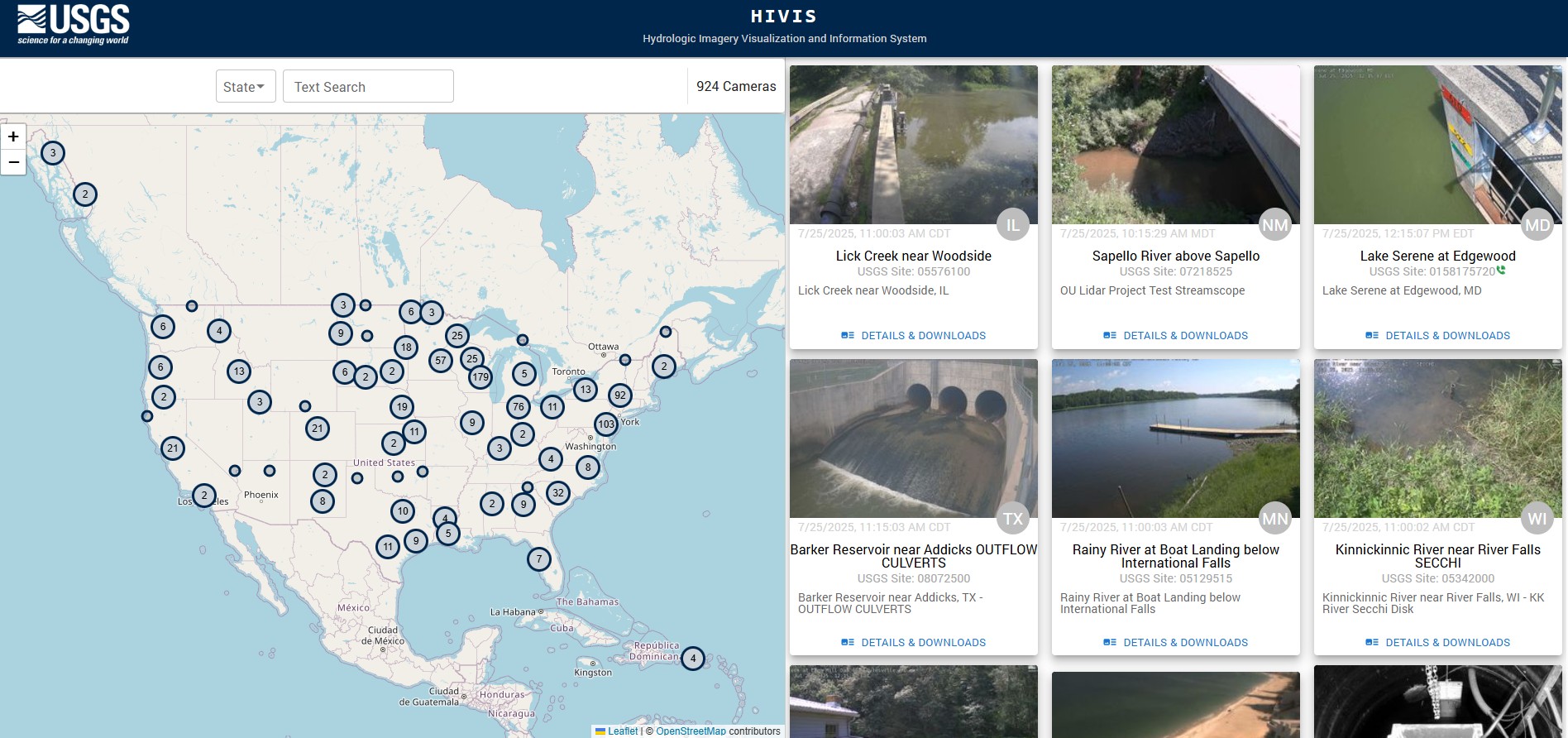Click USGS Site: 05576100 text
The width and height of the screenshot is (1568, 738).
(914, 271)
